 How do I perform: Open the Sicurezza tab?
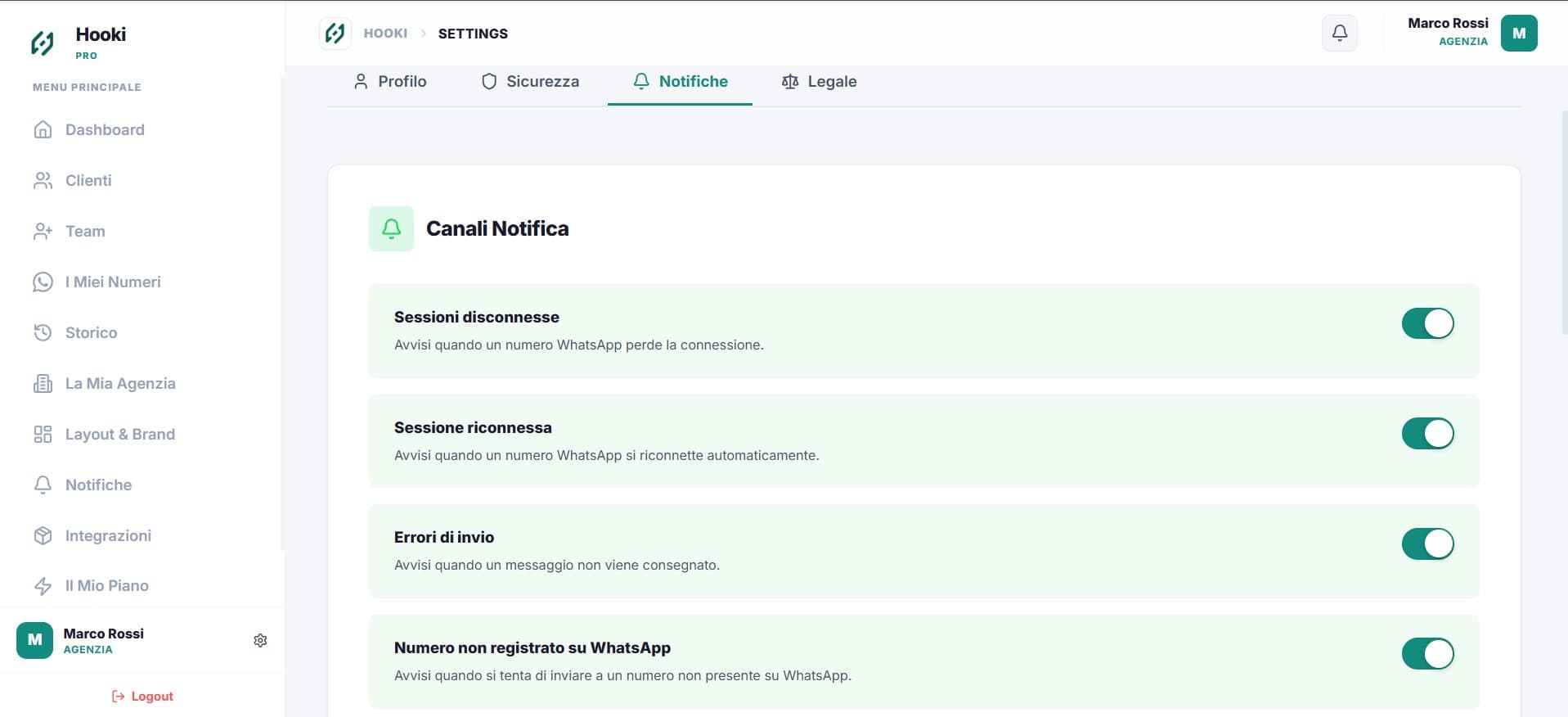click(530, 81)
